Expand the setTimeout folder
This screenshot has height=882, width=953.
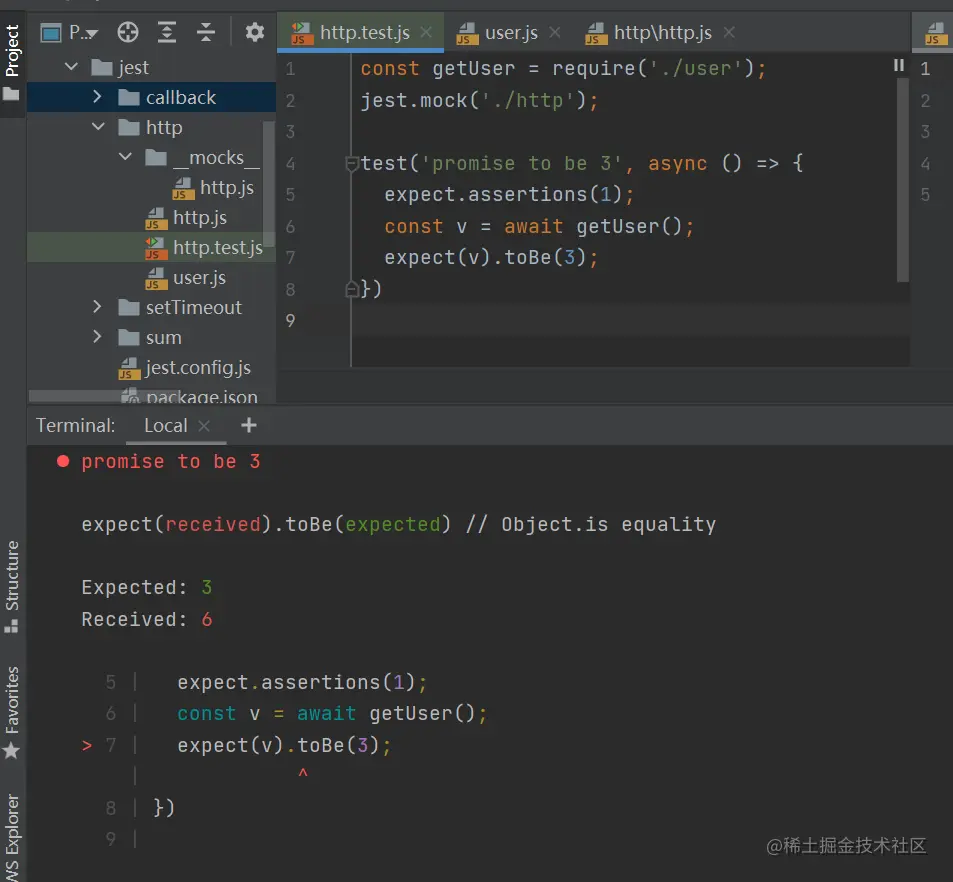(97, 307)
